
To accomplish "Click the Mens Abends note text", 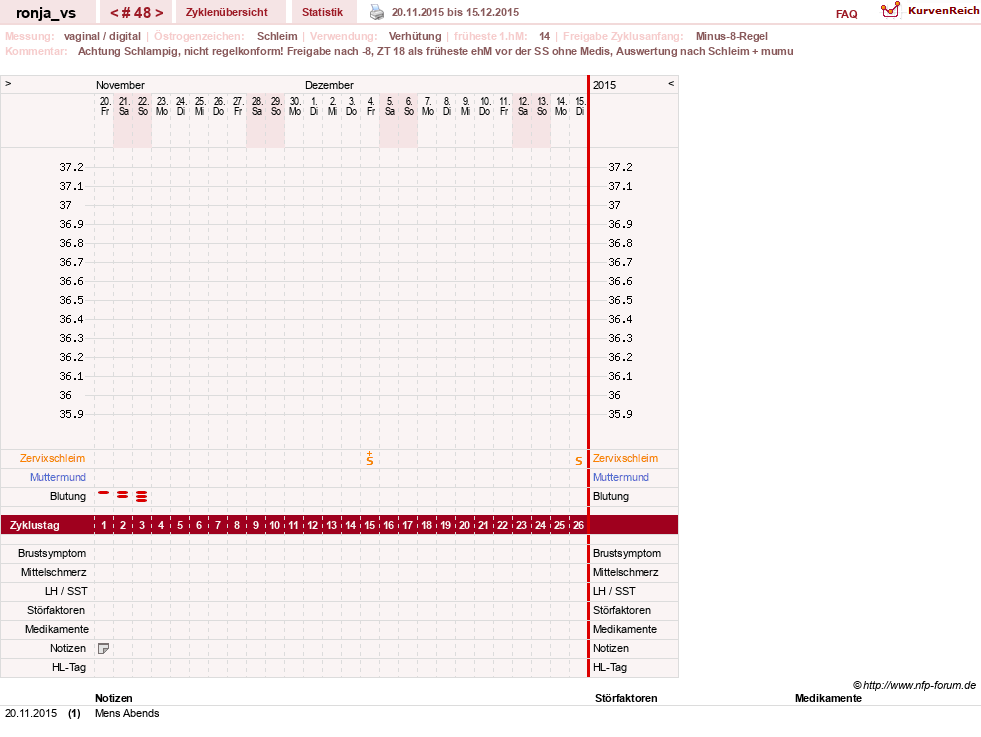I will pyautogui.click(x=127, y=713).
